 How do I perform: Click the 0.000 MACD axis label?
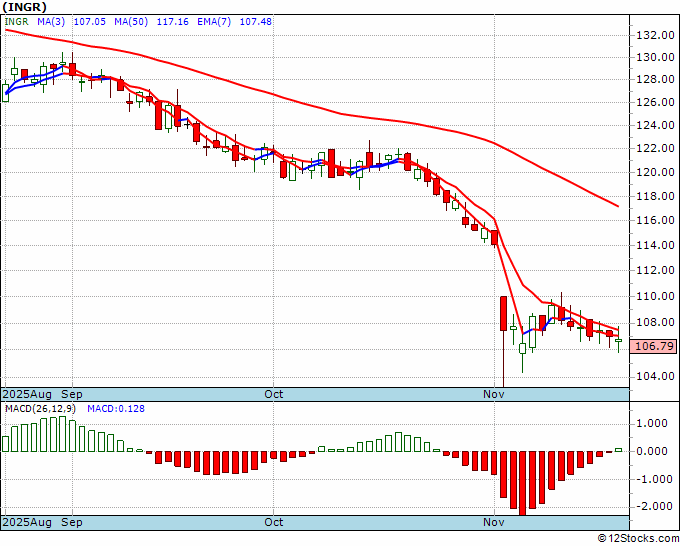pyautogui.click(x=654, y=451)
